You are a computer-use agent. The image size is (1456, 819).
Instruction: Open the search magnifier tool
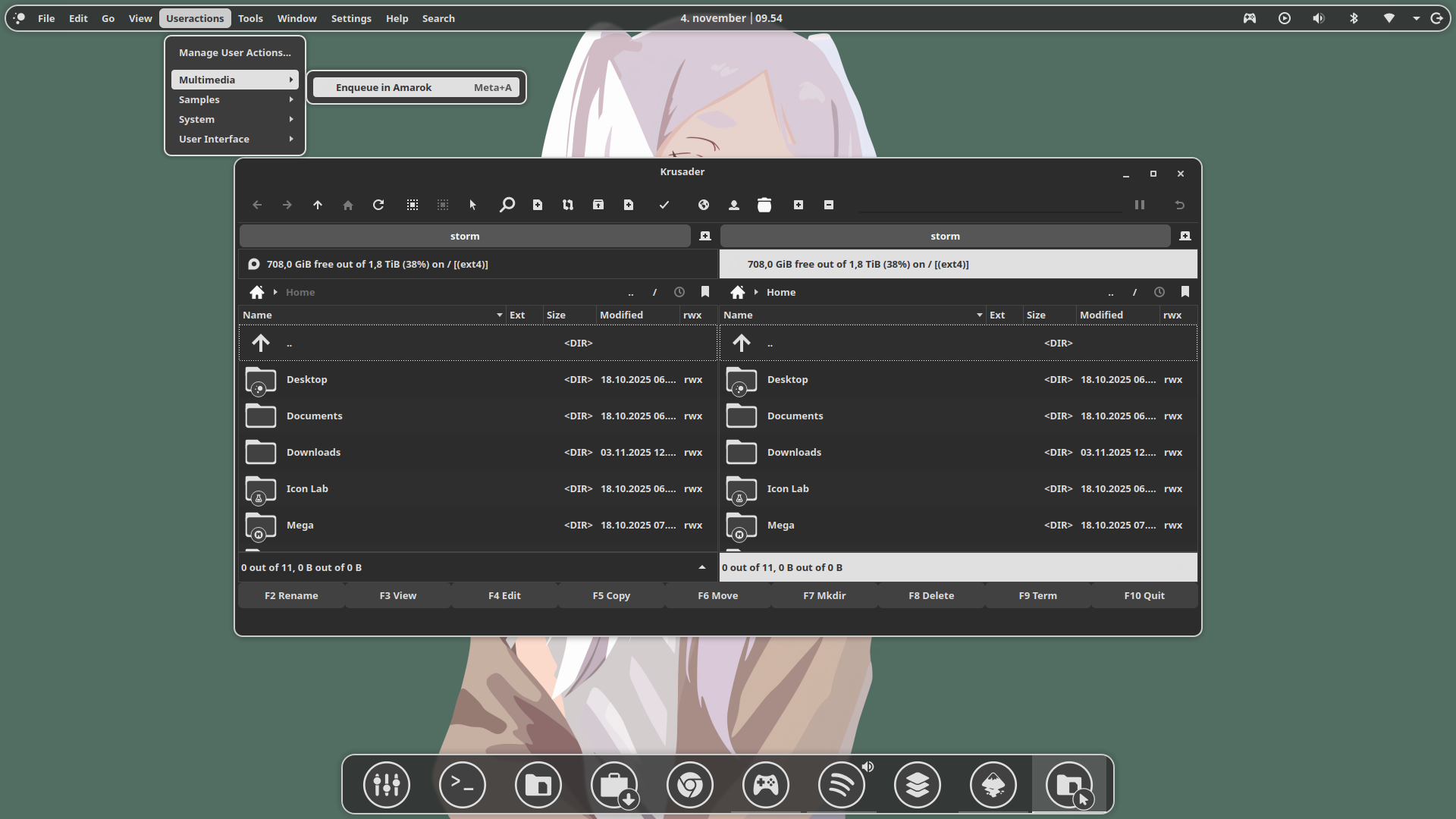pyautogui.click(x=507, y=205)
